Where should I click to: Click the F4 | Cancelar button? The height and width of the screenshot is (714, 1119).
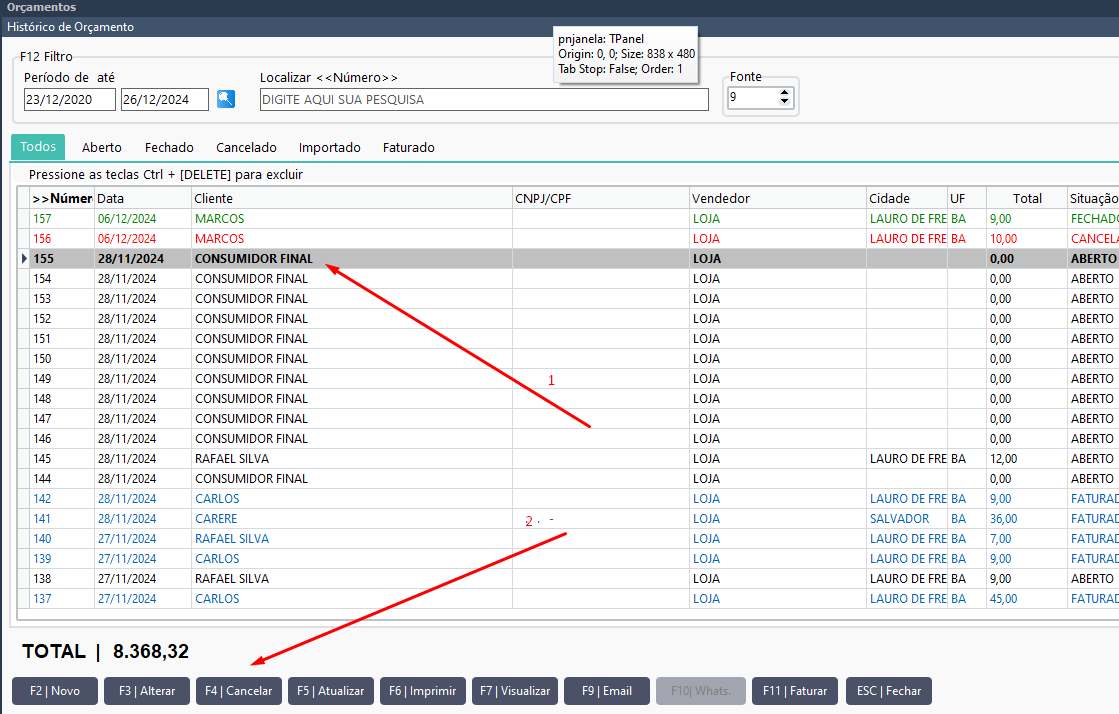coord(239,690)
